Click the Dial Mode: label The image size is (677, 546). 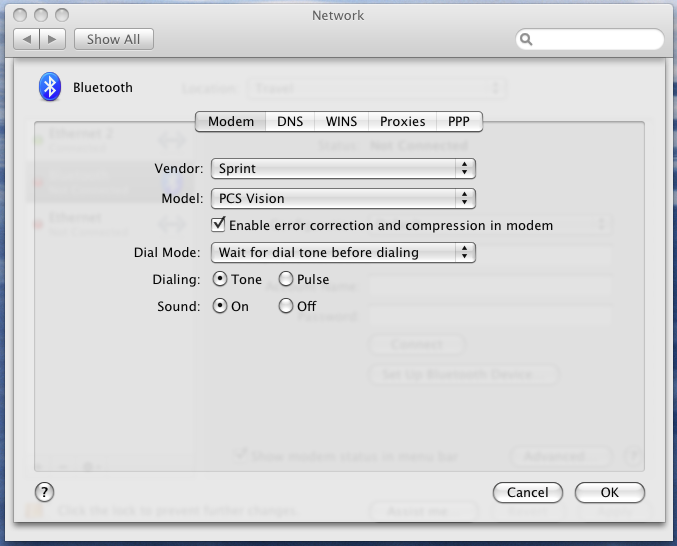(167, 252)
